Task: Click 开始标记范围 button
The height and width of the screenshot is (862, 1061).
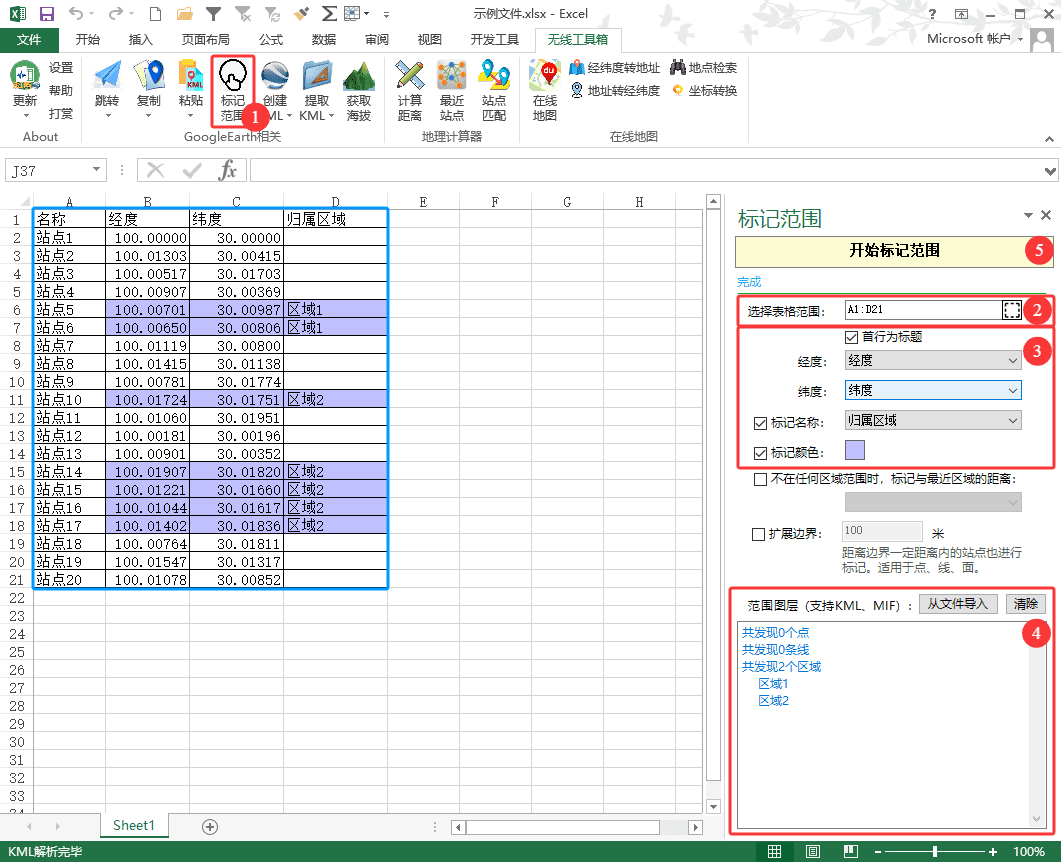Action: [894, 251]
